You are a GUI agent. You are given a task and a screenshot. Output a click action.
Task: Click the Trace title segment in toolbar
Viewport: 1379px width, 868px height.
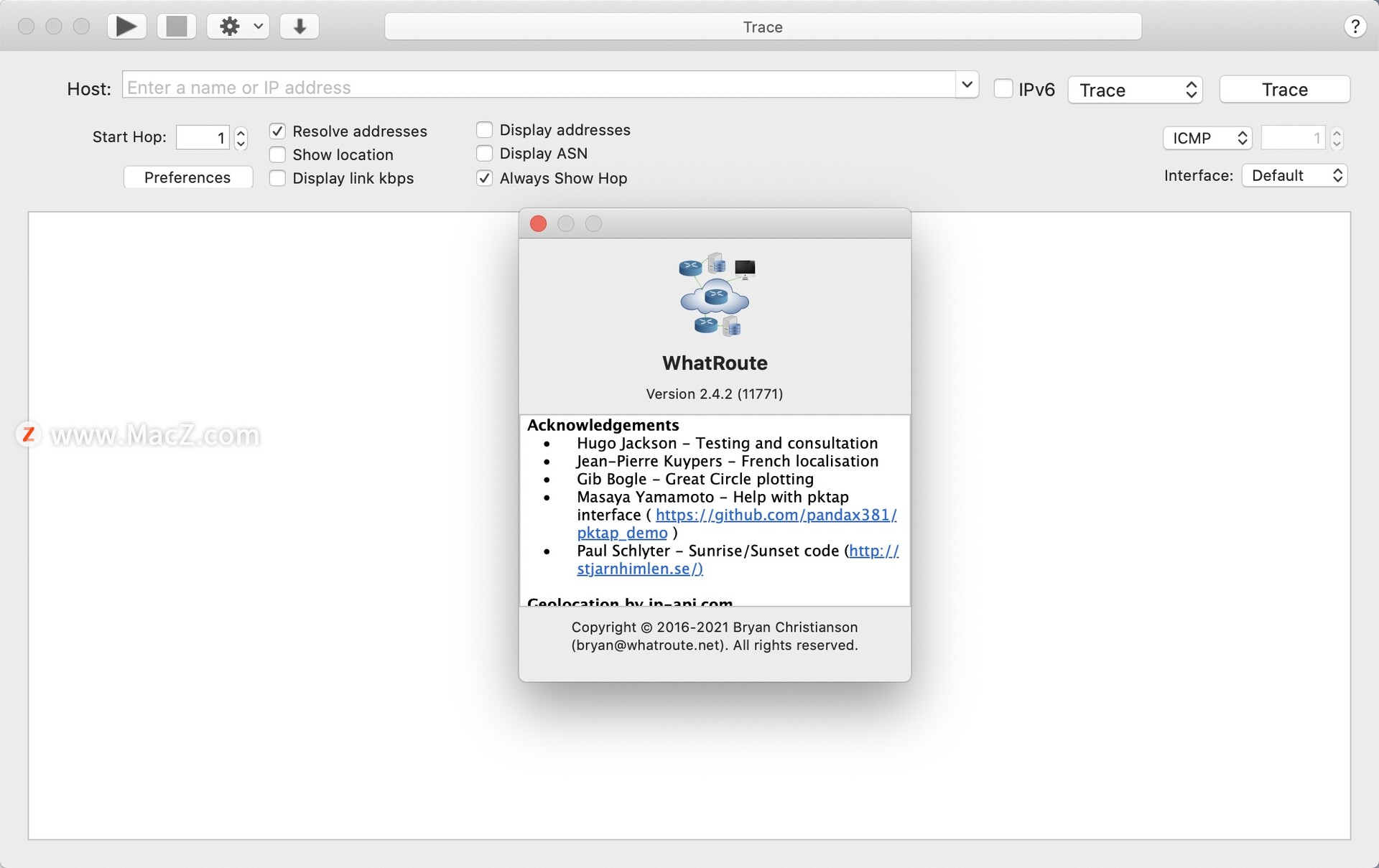pos(763,27)
